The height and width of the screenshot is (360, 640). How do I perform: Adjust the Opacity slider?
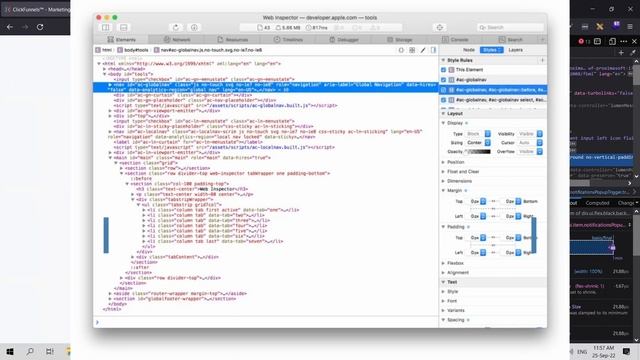478,151
